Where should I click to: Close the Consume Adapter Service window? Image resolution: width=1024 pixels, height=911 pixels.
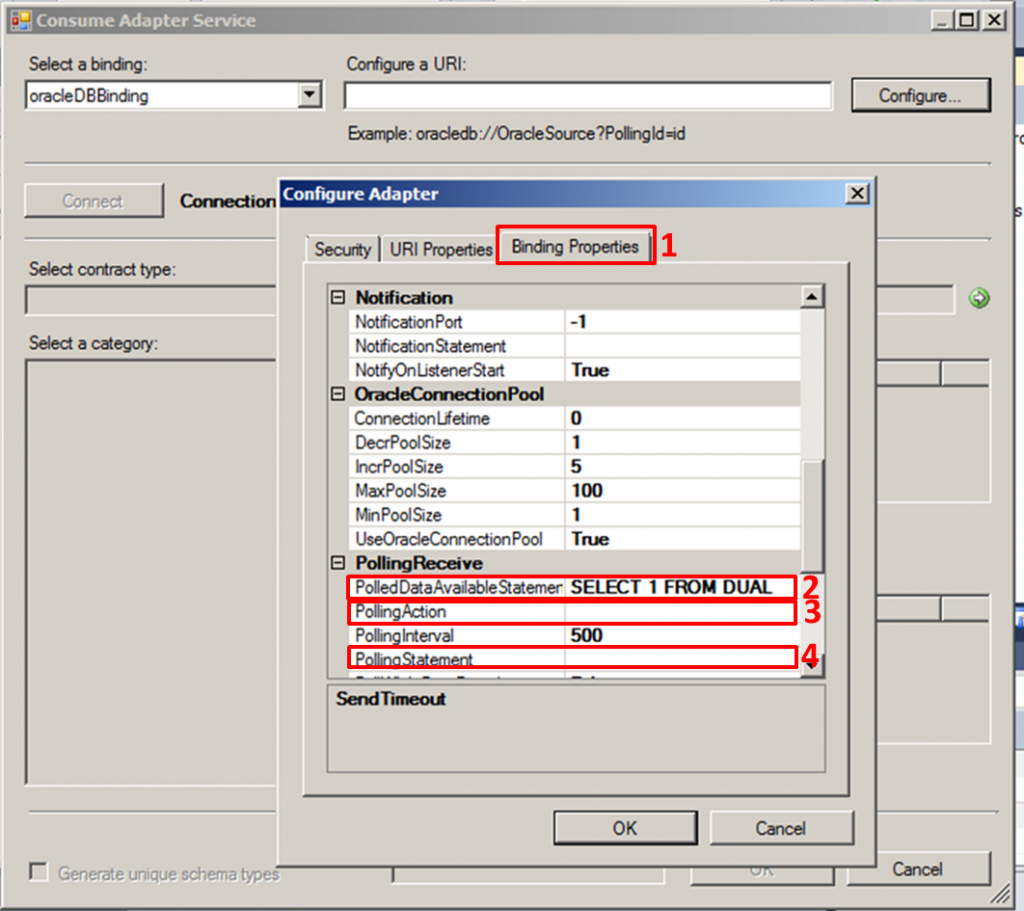point(994,20)
